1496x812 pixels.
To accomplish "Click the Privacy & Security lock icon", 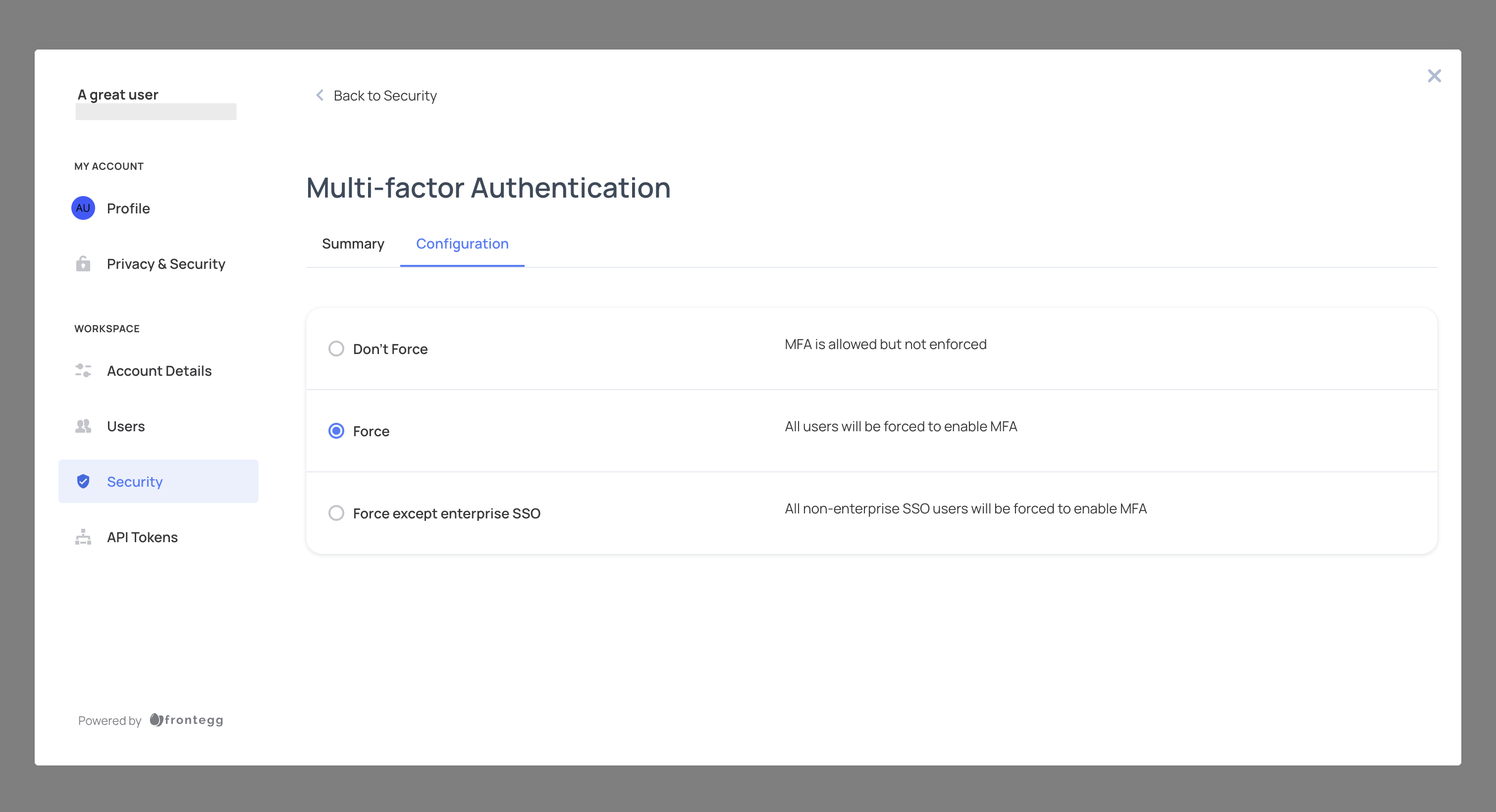I will (83, 264).
